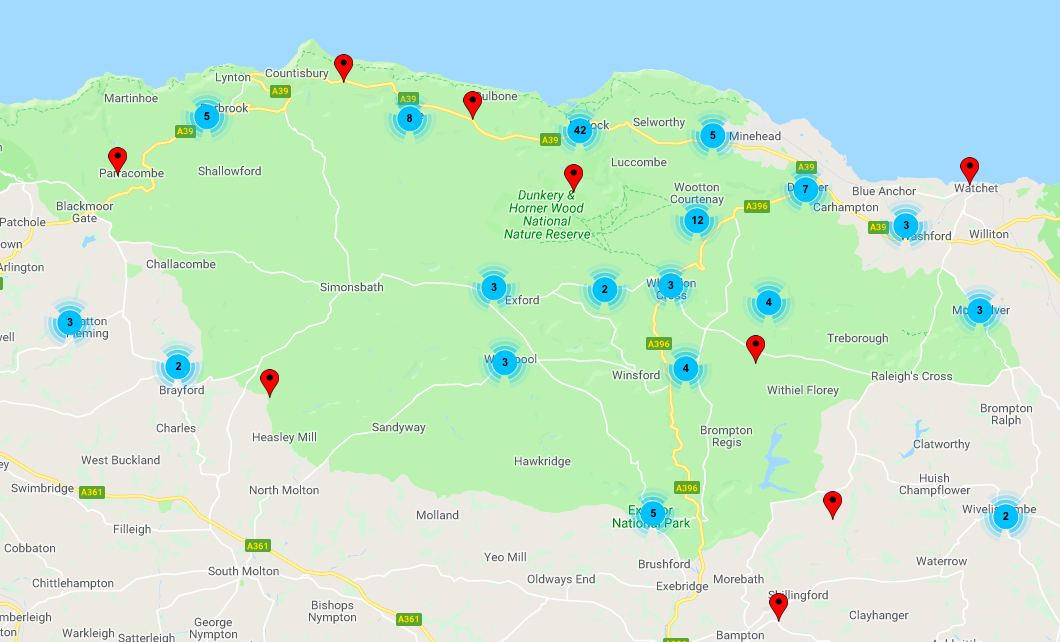Screen dimensions: 1060x642
Task: Select the cluster of 8 south of Lynton
Action: (408, 117)
